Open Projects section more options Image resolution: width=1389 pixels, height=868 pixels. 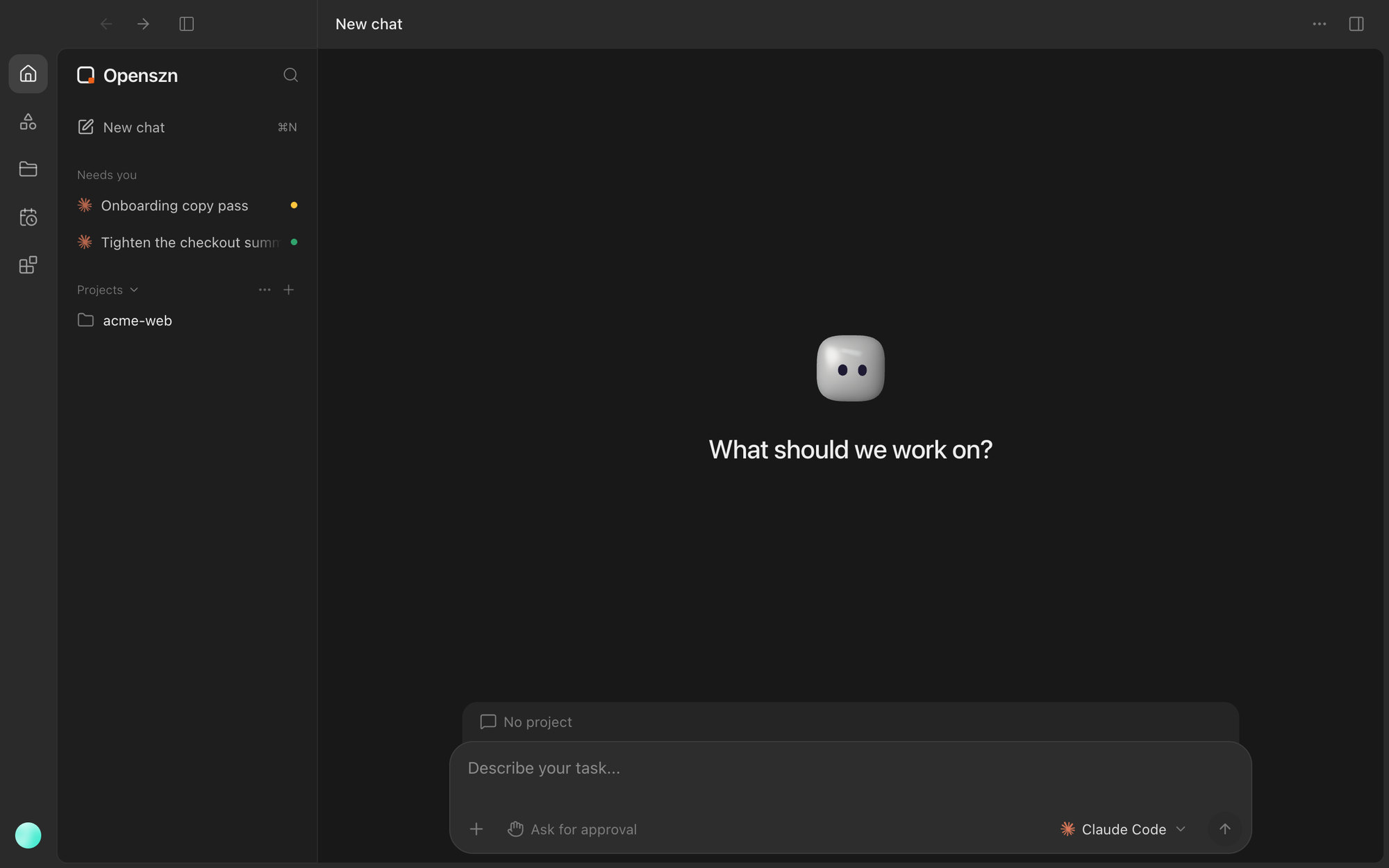click(265, 290)
